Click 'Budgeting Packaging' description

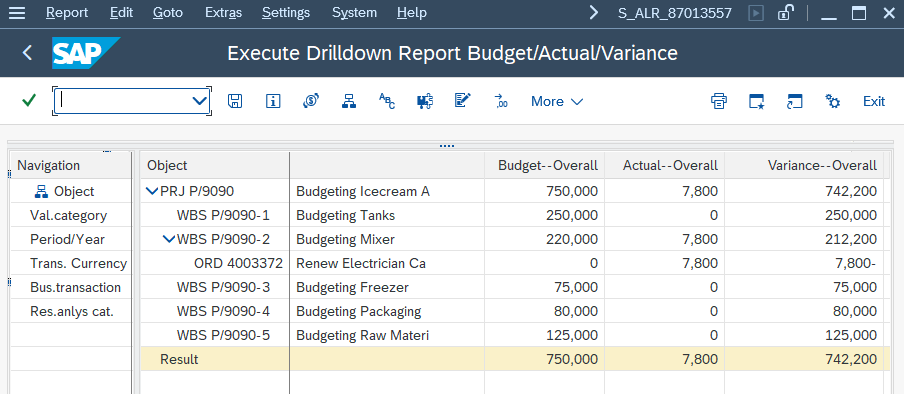[x=359, y=312]
